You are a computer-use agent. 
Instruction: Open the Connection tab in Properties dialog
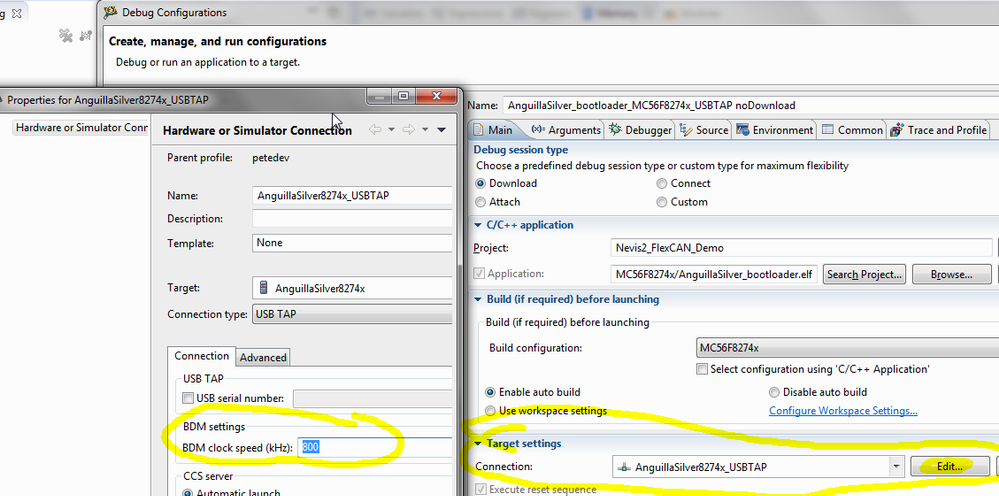[x=201, y=356]
